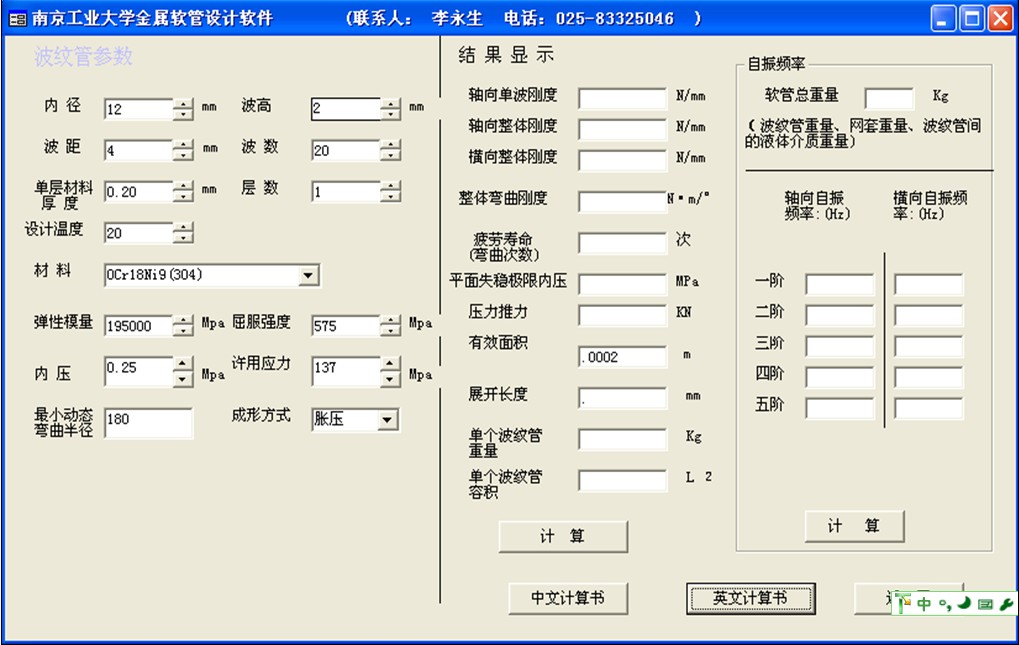
Task: Click the 横向整体刚度 result field
Action: 623,160
